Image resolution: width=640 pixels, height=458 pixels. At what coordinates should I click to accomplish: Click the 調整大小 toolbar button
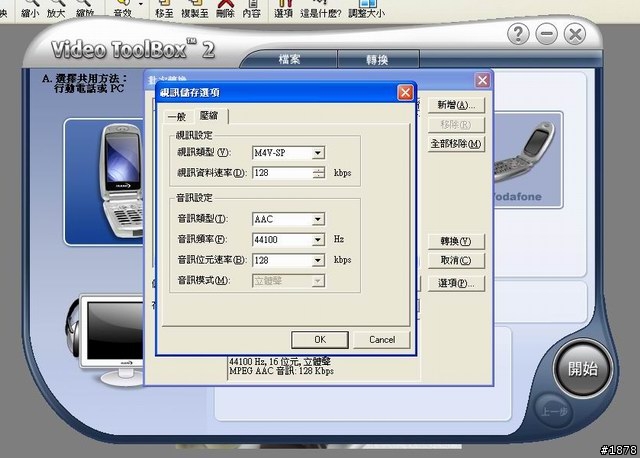click(x=367, y=9)
